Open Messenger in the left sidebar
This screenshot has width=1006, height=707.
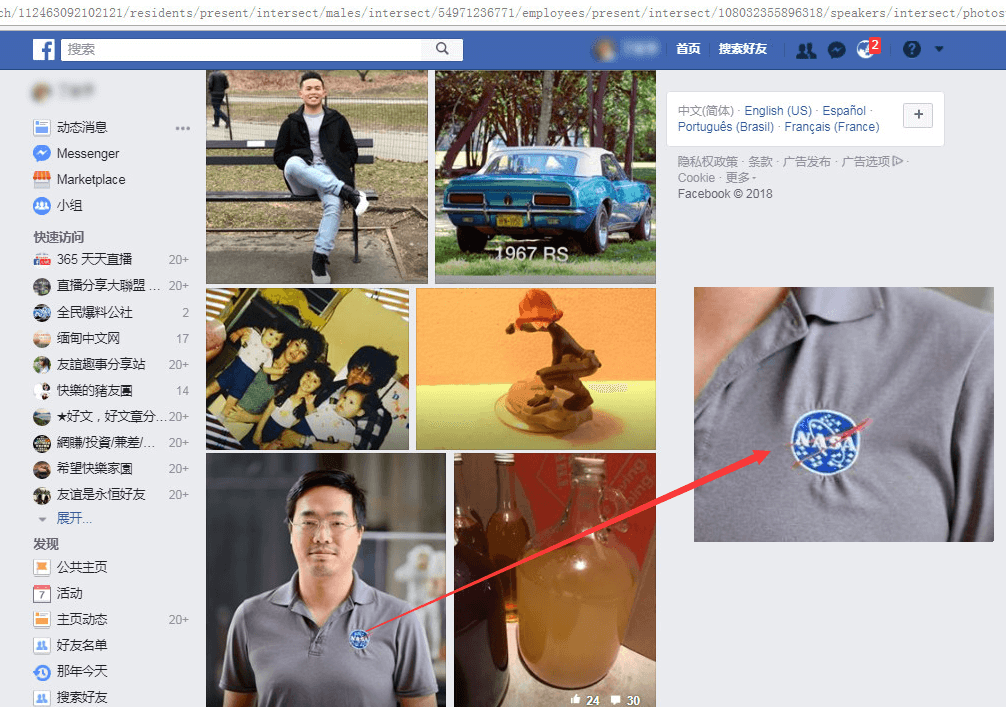pyautogui.click(x=88, y=154)
